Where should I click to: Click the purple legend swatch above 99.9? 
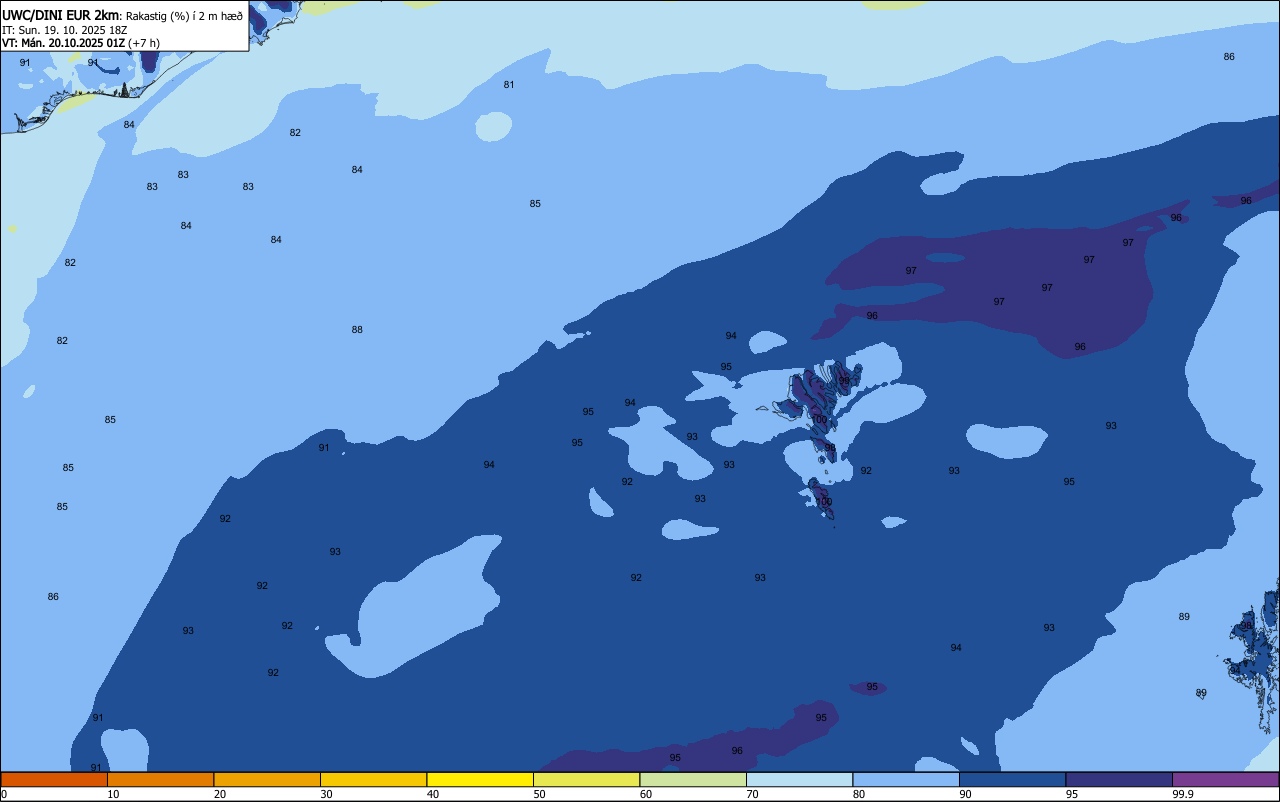click(x=1225, y=779)
